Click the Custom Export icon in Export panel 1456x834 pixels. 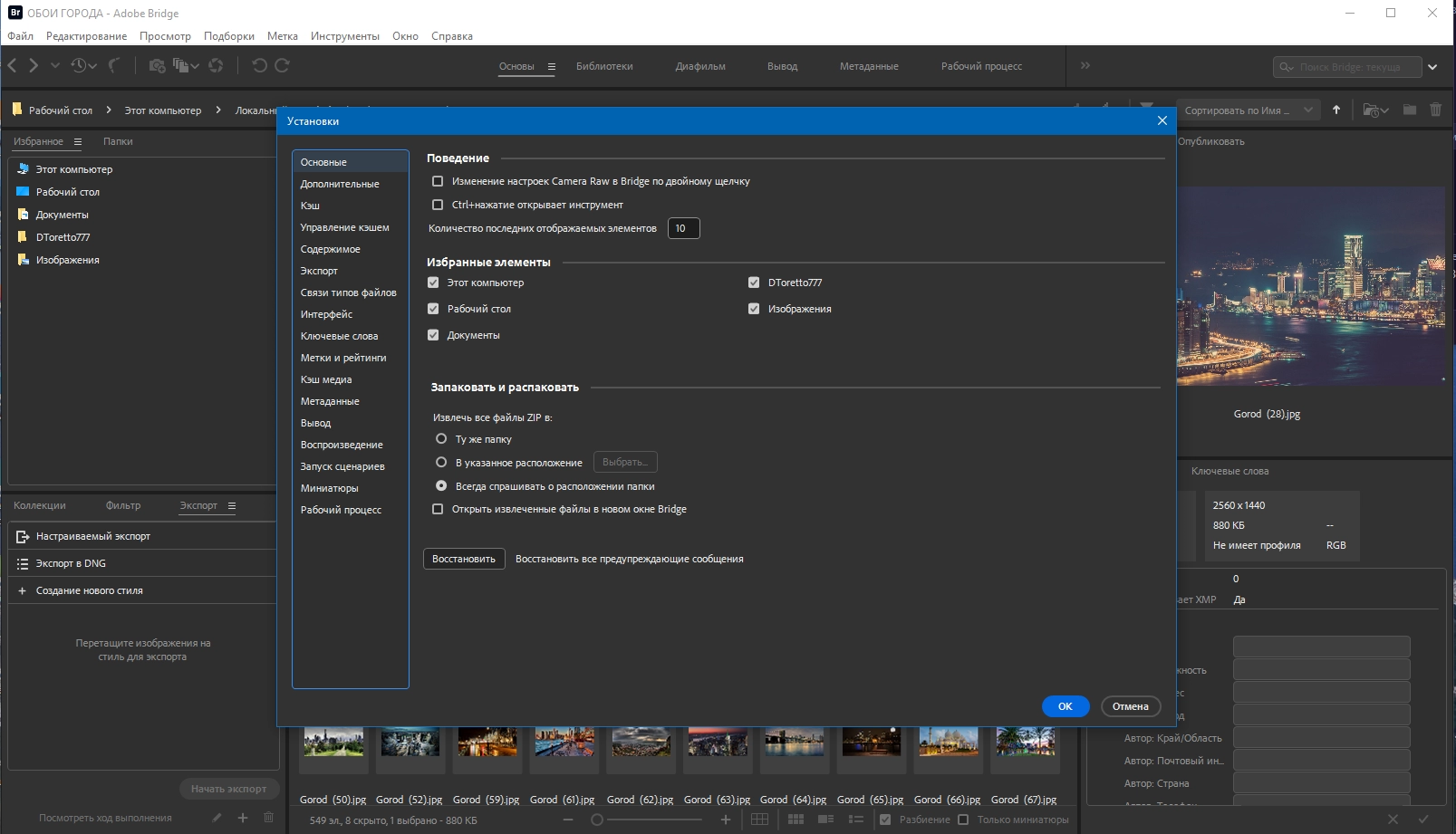click(x=23, y=536)
